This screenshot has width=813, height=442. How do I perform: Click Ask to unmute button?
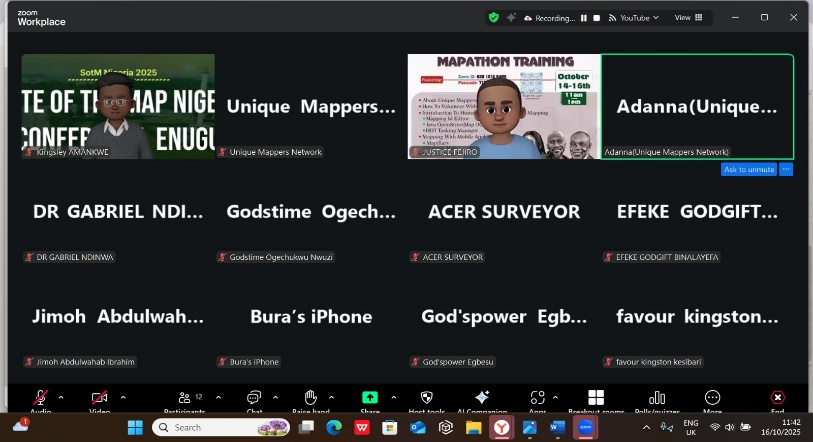coord(748,169)
